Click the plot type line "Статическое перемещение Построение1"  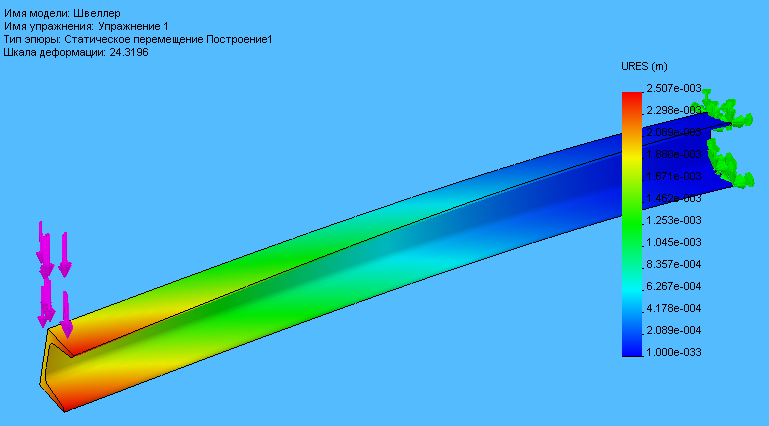coord(168,39)
